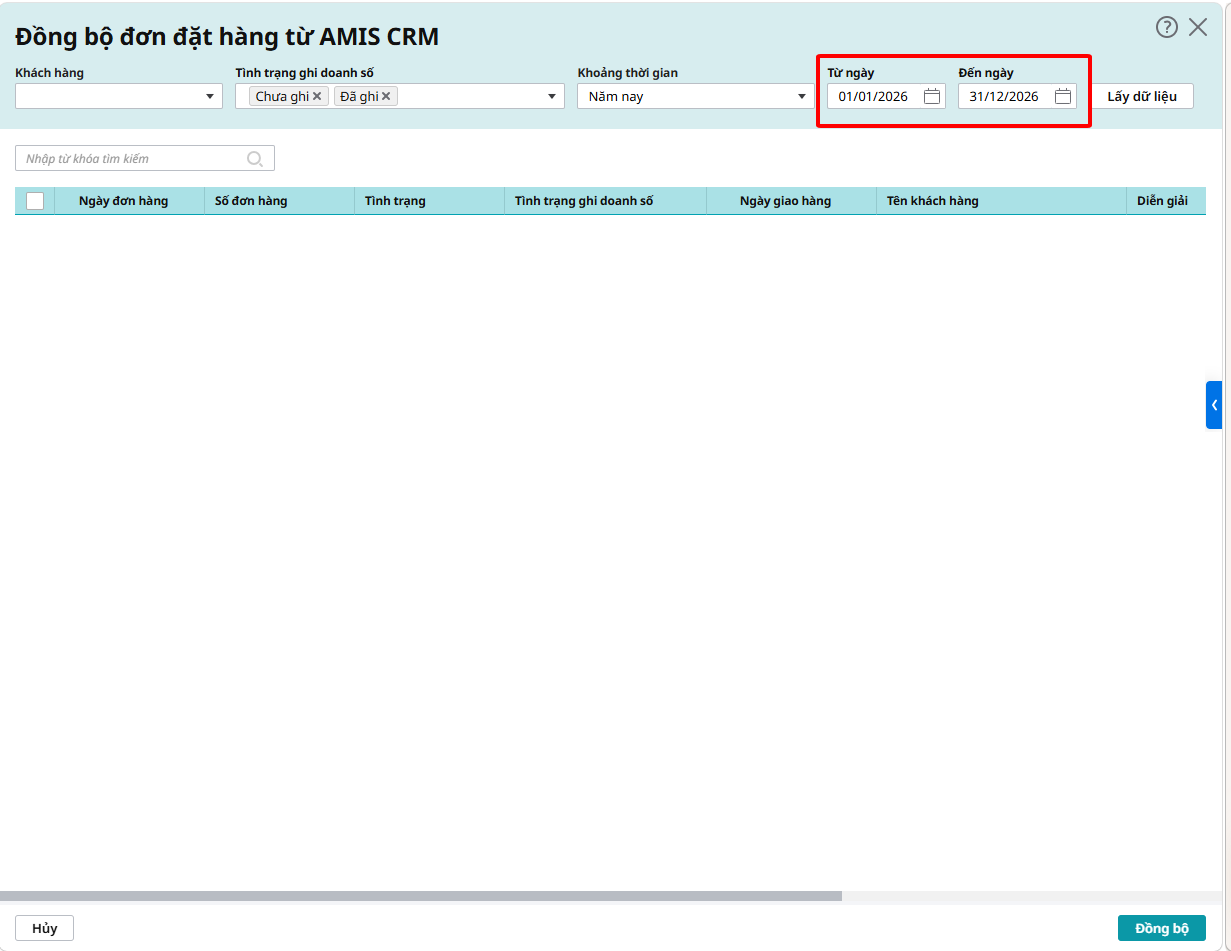1231x951 pixels.
Task: Expand the blue side panel arrow
Action: [x=1214, y=405]
